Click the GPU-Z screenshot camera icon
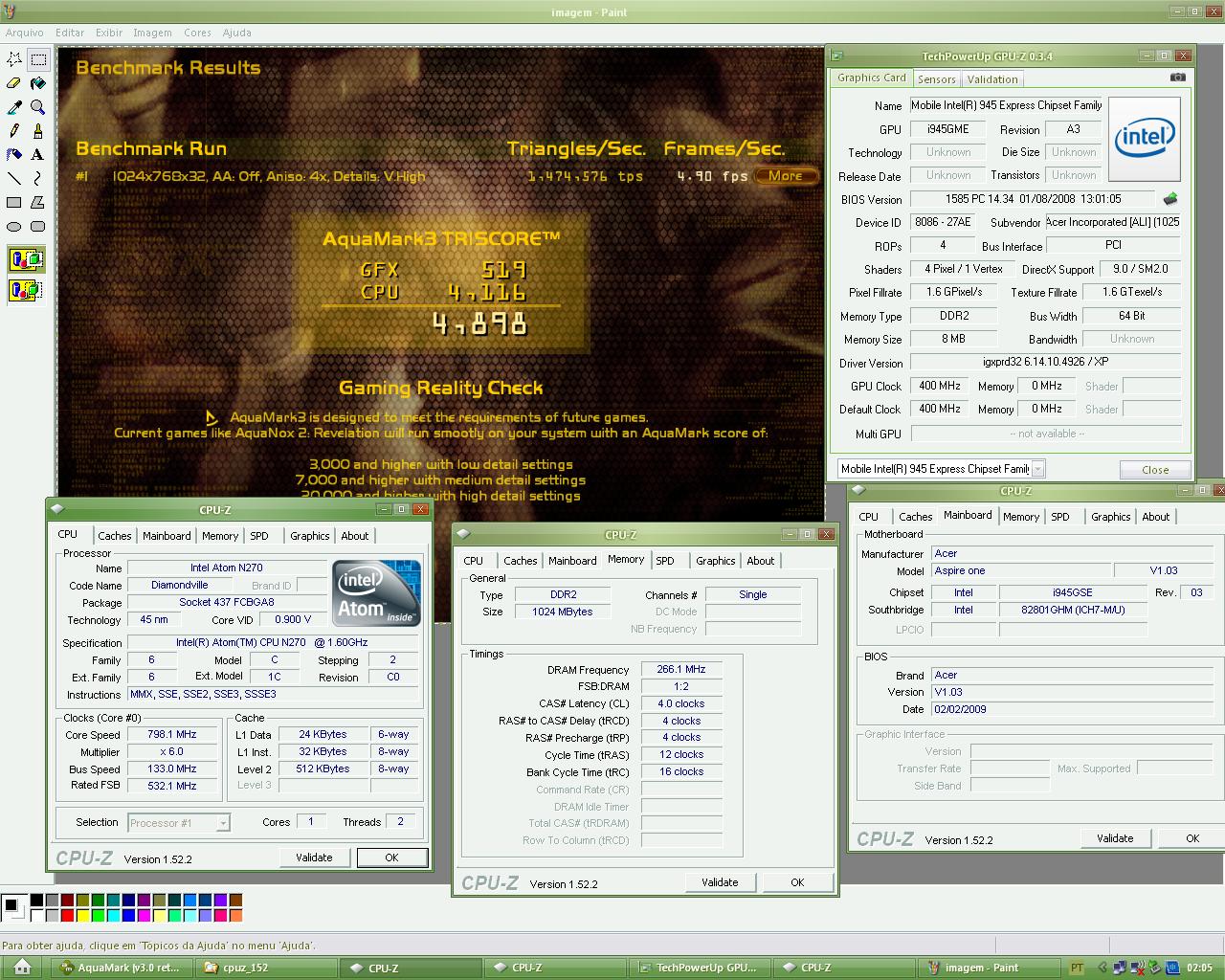This screenshot has height=980, width=1225. pos(1178,78)
